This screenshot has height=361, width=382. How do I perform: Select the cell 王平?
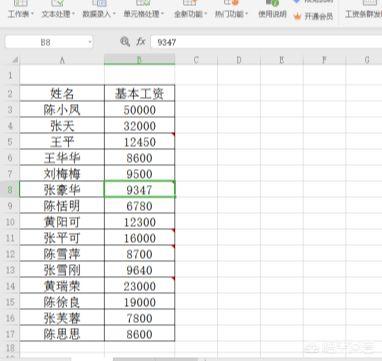62,141
